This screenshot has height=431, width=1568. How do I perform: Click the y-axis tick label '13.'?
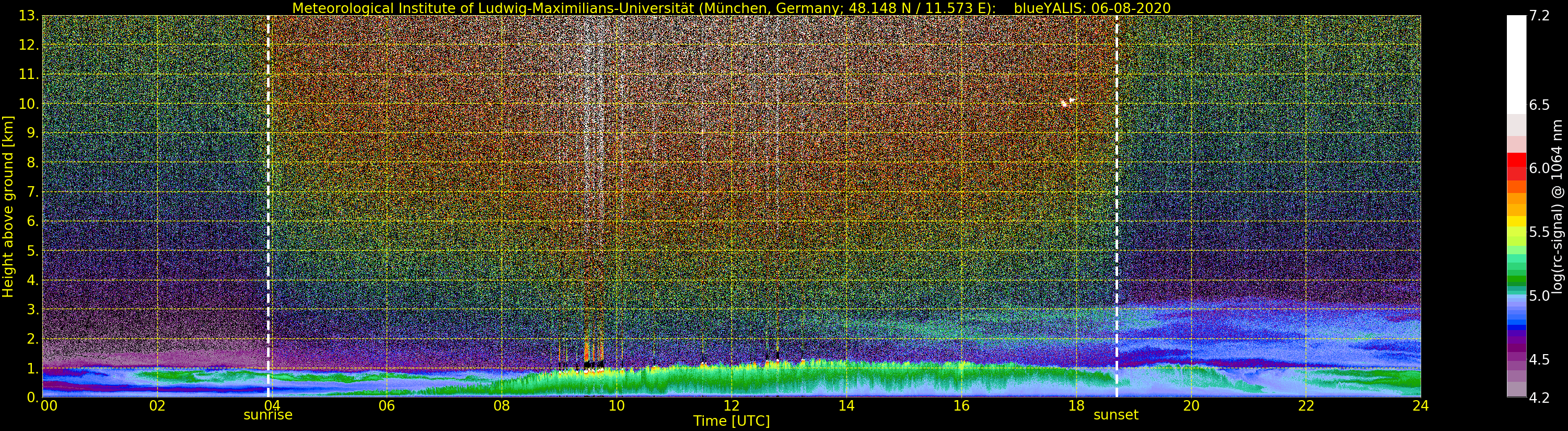[x=29, y=16]
